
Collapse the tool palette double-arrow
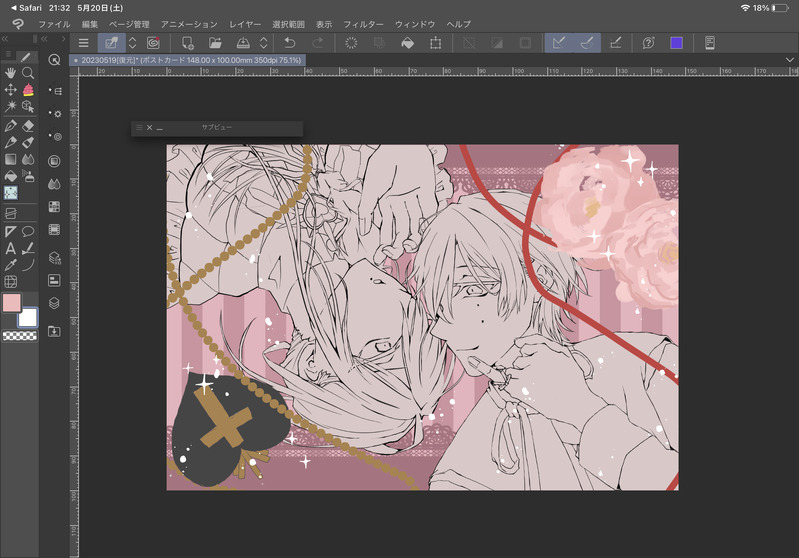(x=5, y=39)
